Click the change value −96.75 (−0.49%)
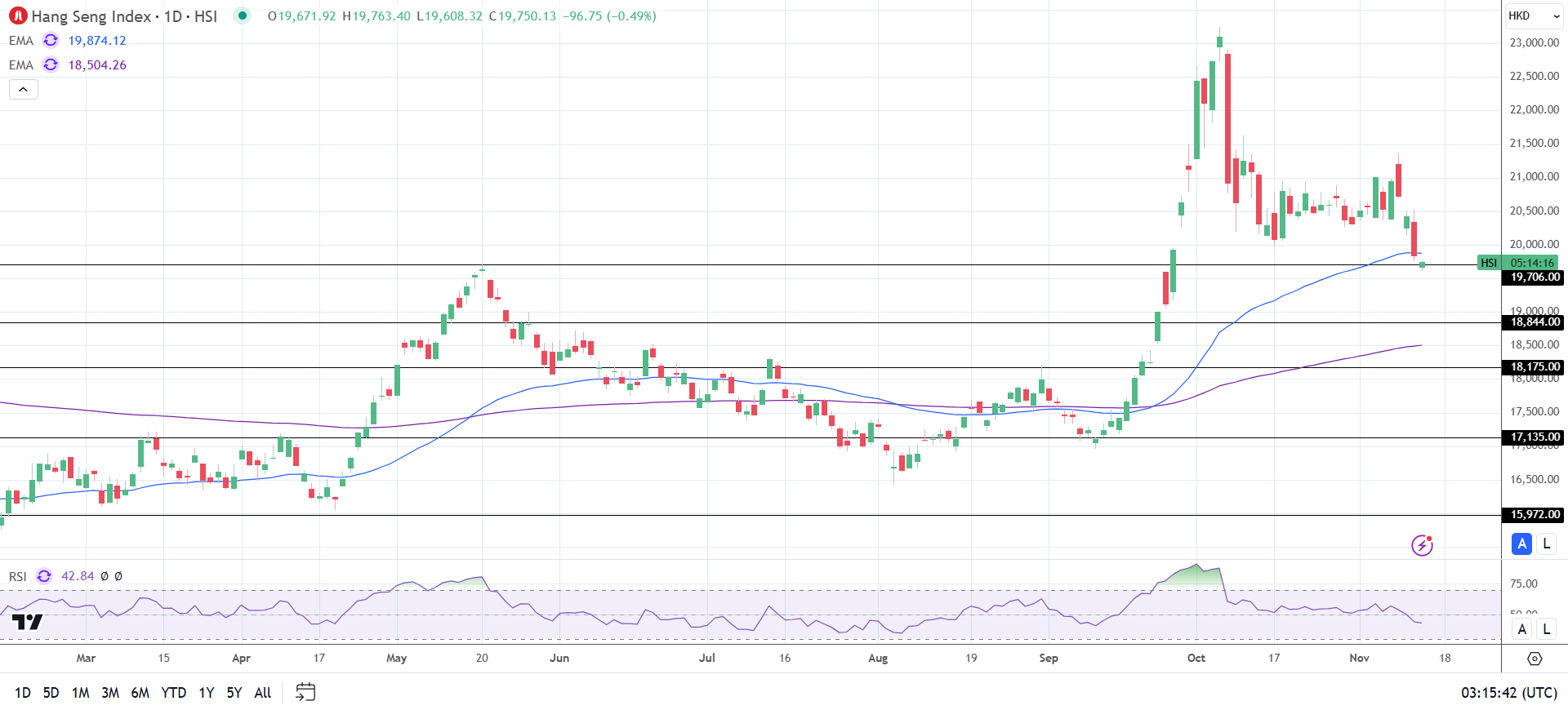Screen dimensions: 1568x710 coord(609,16)
